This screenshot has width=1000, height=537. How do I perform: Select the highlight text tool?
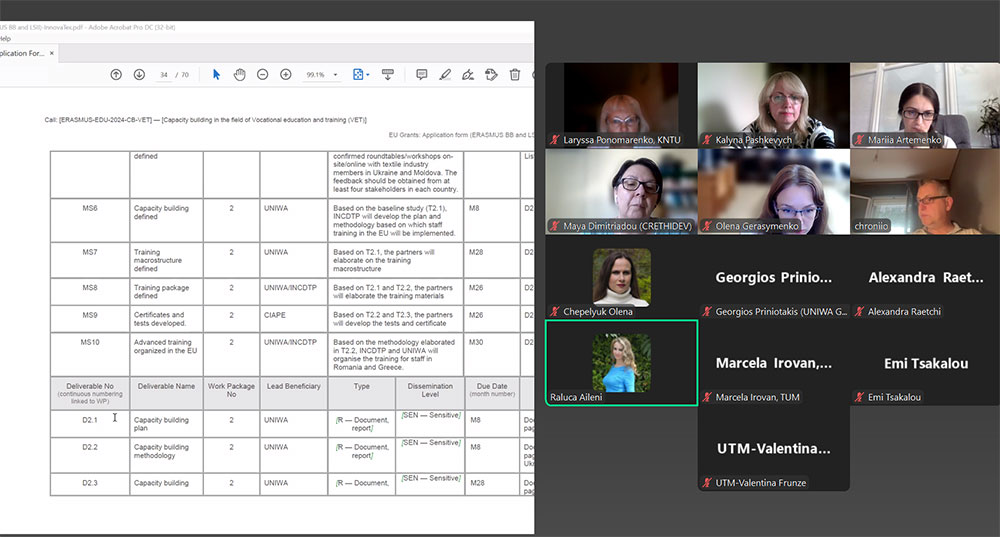[x=445, y=75]
